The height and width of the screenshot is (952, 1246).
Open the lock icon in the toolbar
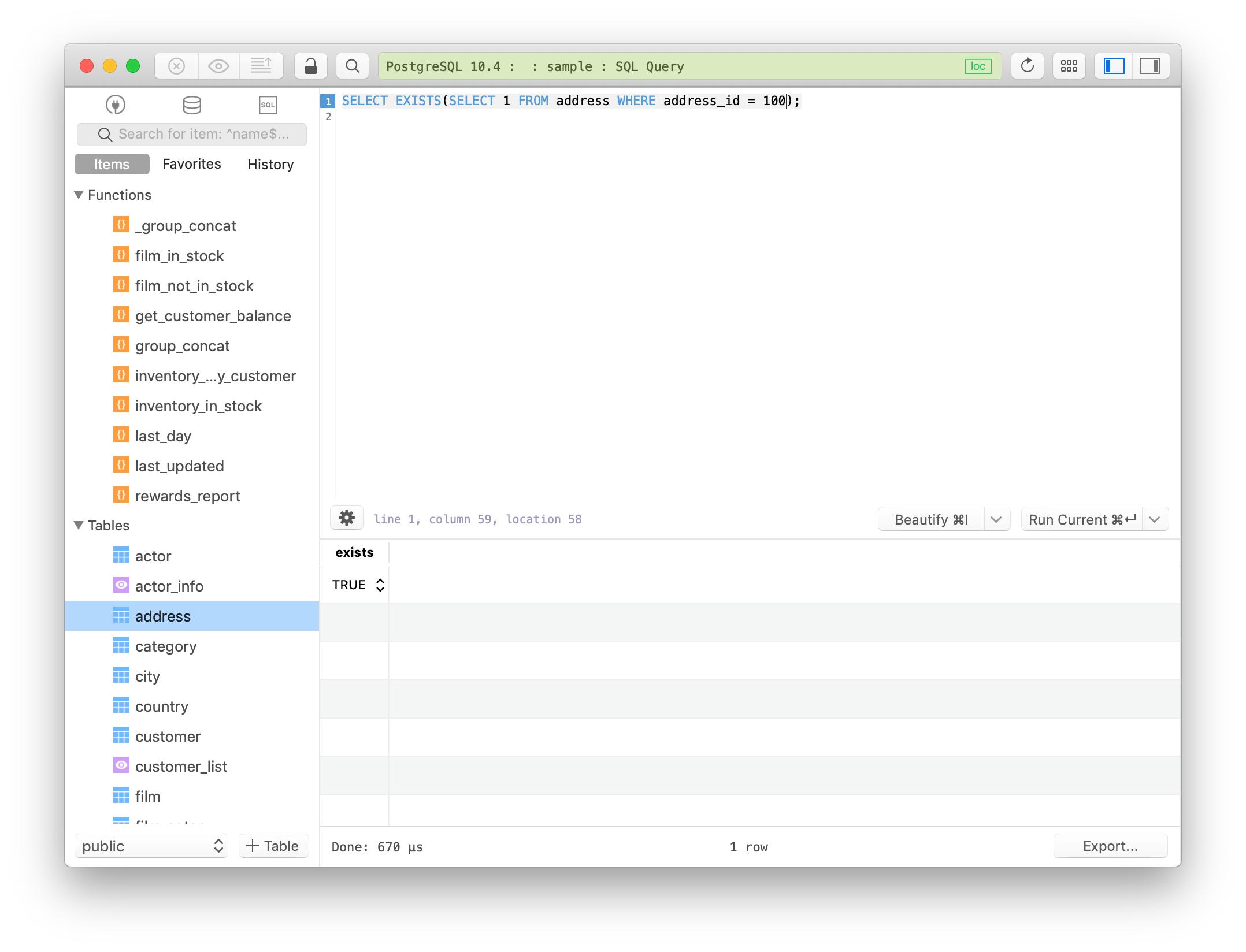[x=310, y=65]
